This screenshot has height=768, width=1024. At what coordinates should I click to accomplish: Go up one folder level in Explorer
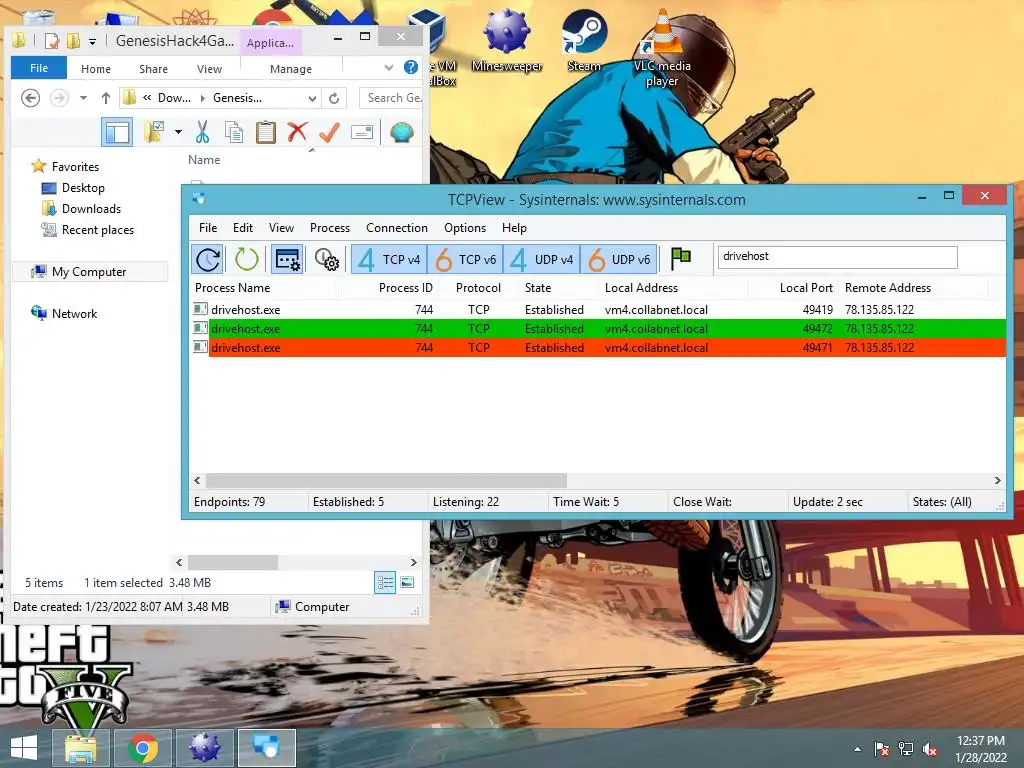(x=106, y=98)
